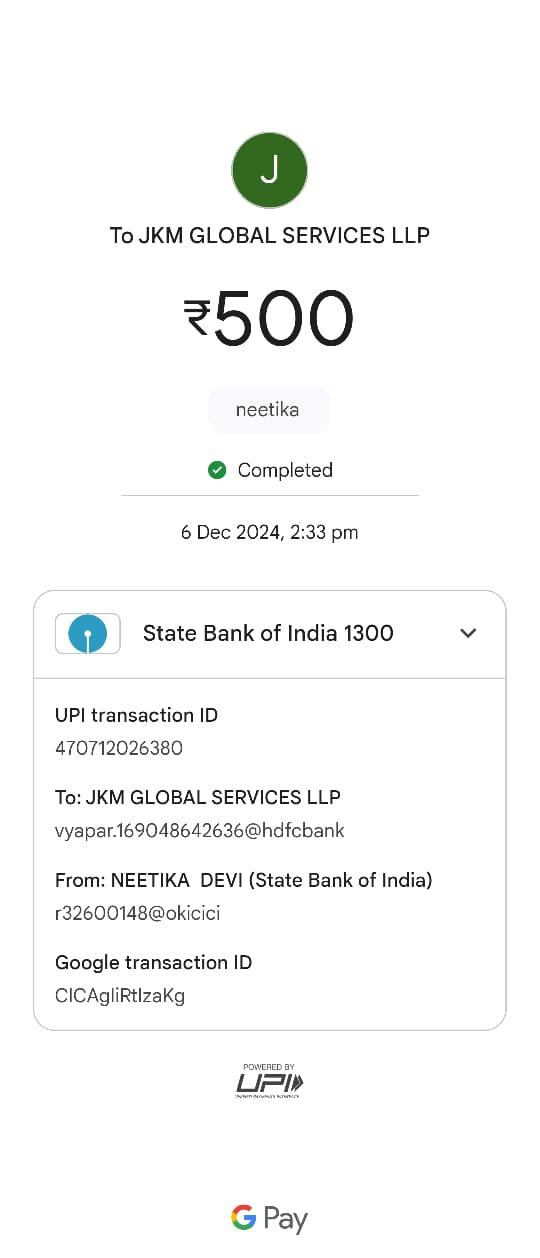Click the green Completed checkmark icon

(x=217, y=470)
